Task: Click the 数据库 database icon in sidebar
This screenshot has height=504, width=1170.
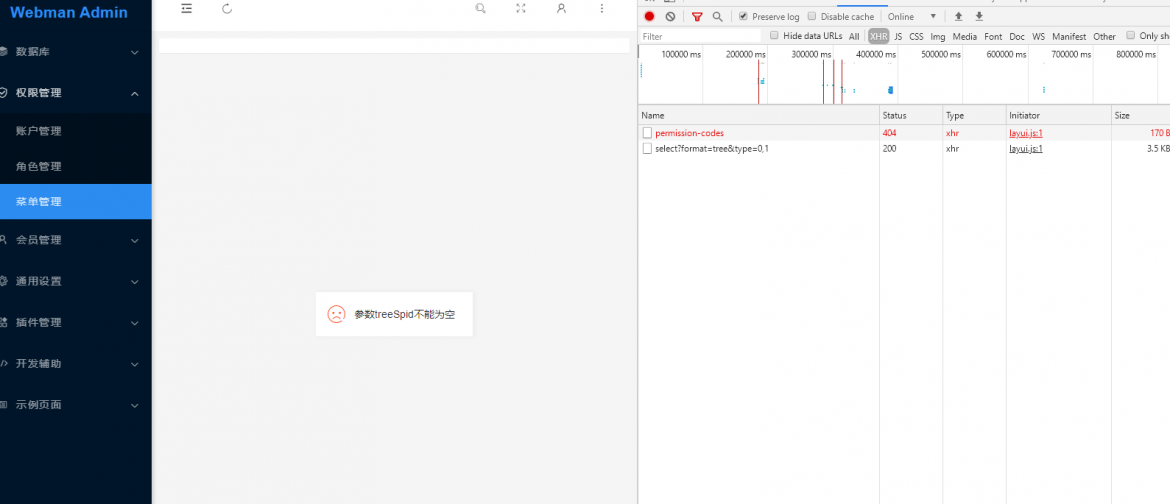Action: (x=3, y=52)
